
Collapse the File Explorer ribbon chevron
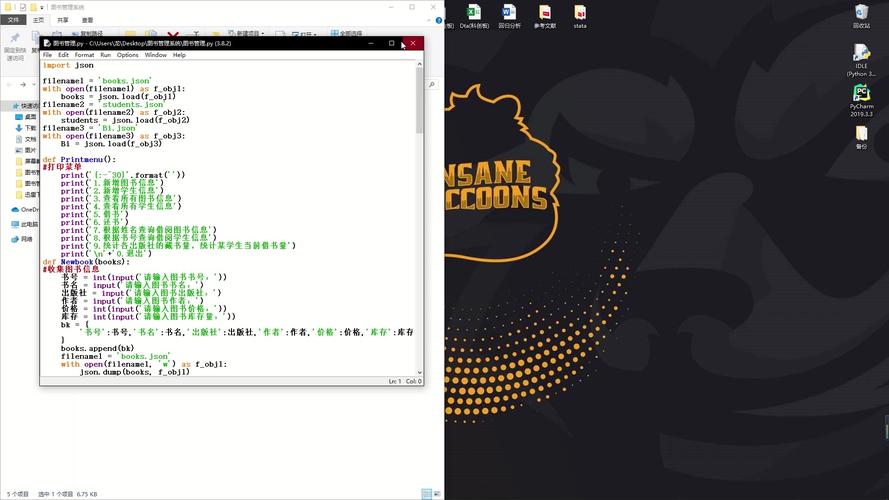click(x=429, y=20)
